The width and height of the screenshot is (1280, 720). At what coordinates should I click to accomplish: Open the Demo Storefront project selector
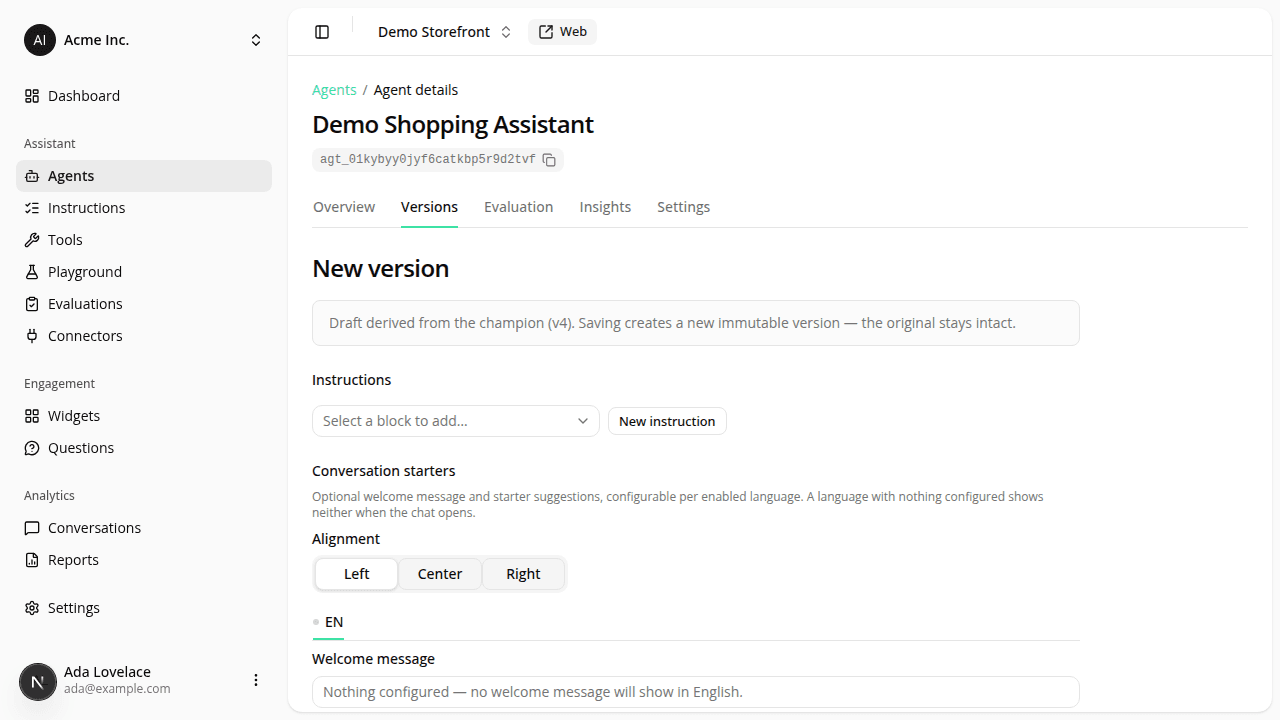[444, 32]
